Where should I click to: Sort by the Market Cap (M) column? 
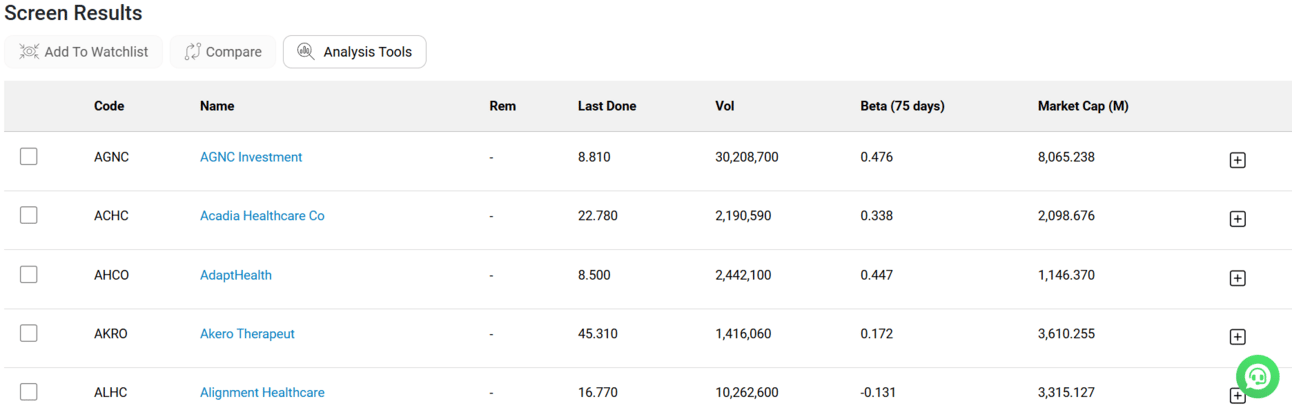(x=1083, y=106)
